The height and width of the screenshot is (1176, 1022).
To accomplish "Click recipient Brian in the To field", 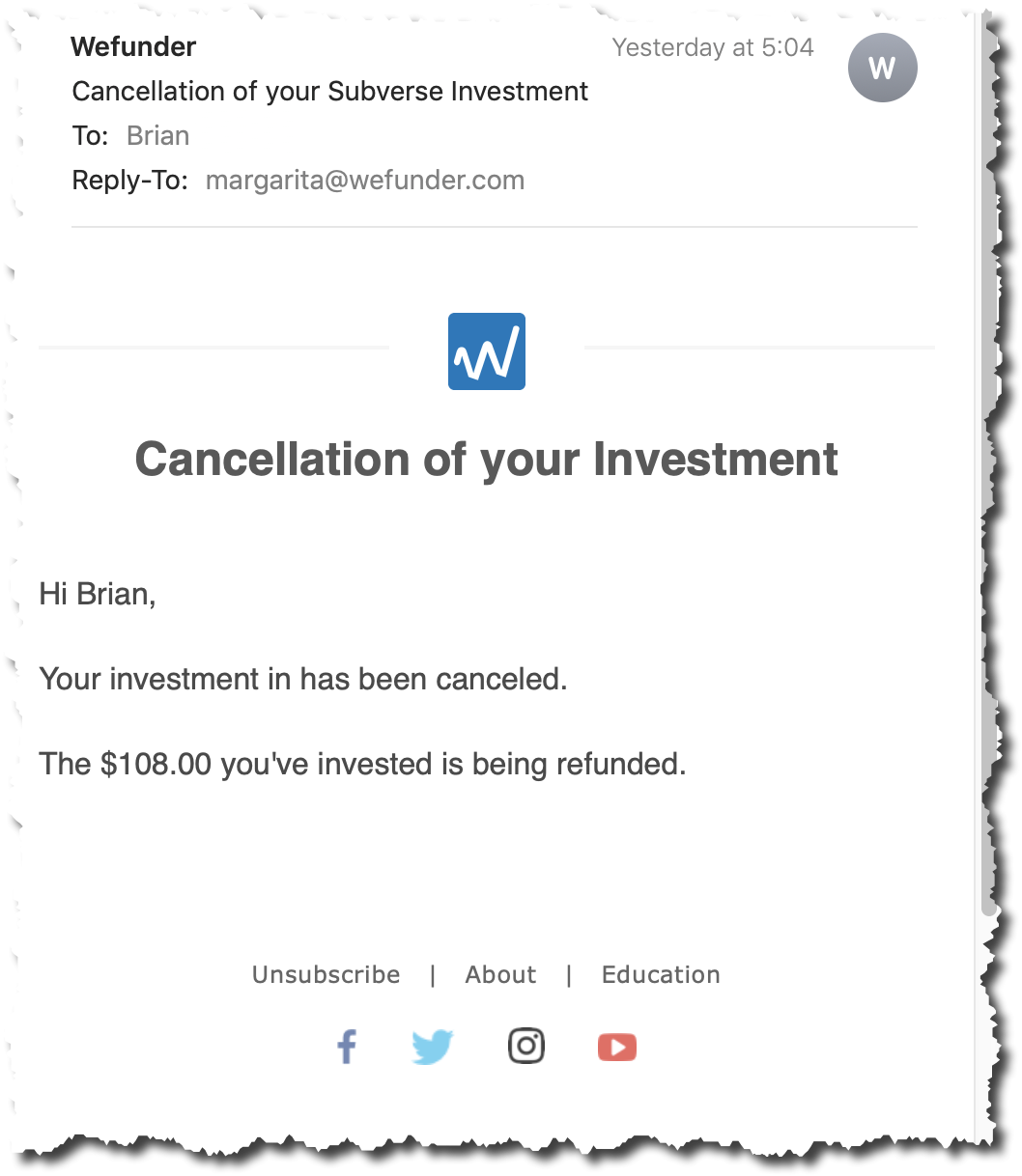I will coord(158,136).
